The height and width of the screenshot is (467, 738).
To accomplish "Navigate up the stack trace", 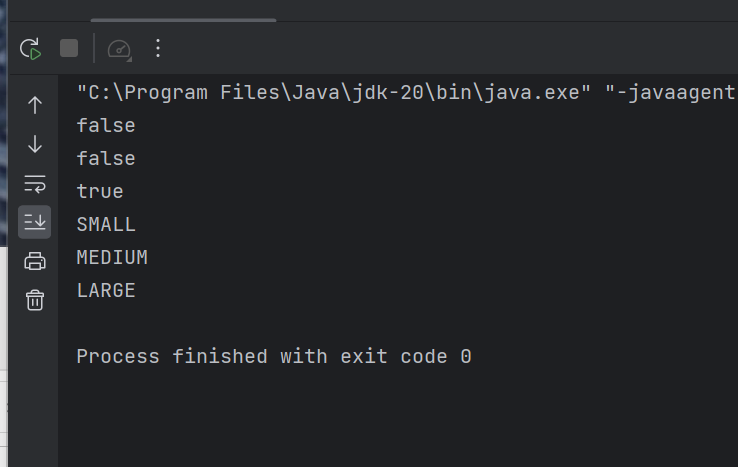I will [35, 104].
